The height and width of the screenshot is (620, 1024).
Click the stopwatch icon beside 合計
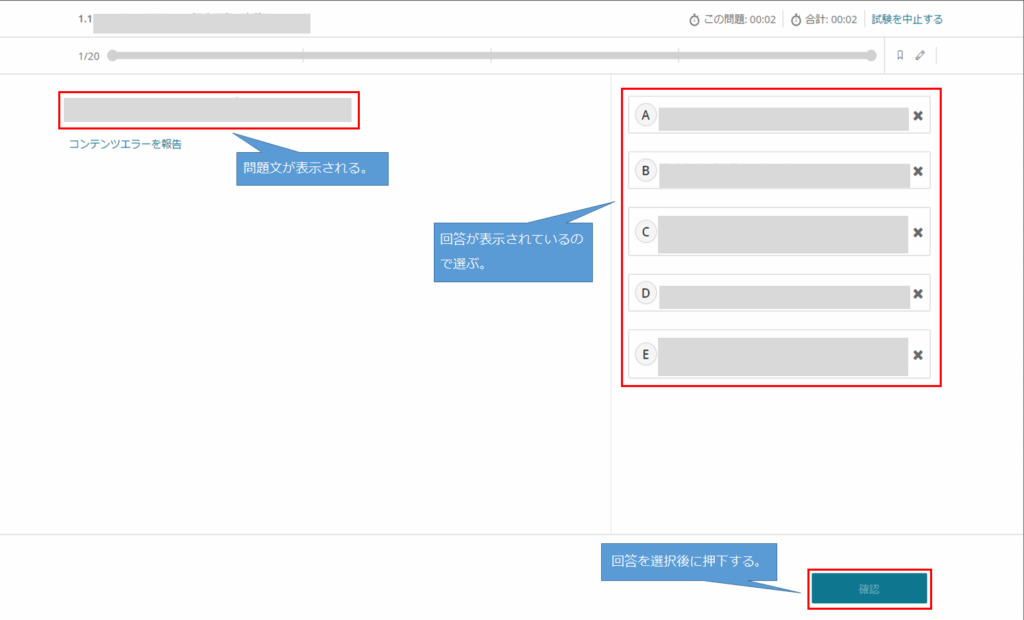796,20
